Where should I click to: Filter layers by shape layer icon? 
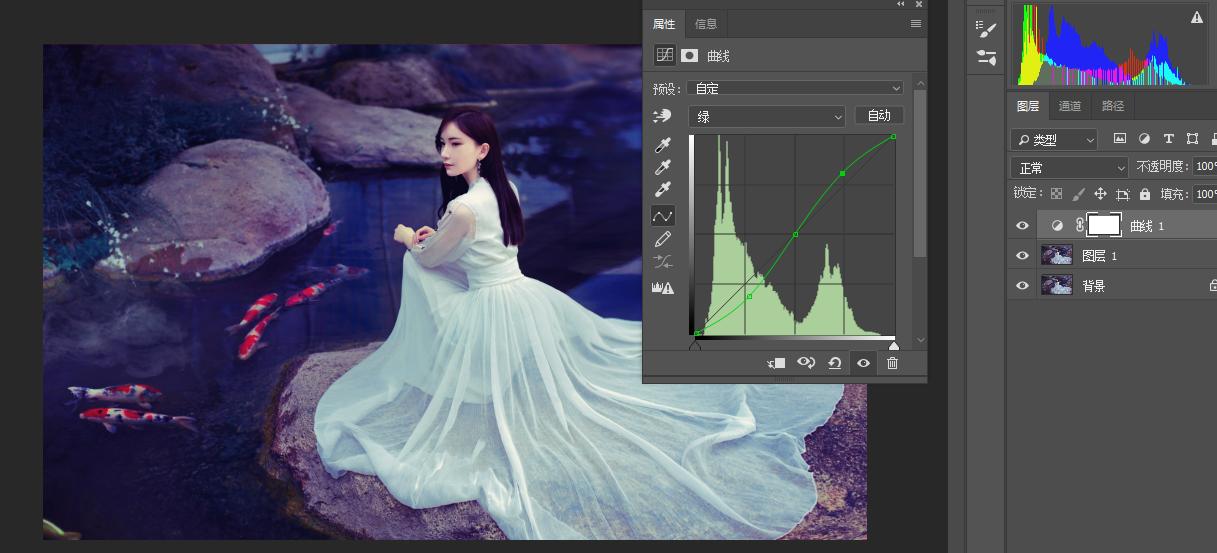(x=1192, y=139)
